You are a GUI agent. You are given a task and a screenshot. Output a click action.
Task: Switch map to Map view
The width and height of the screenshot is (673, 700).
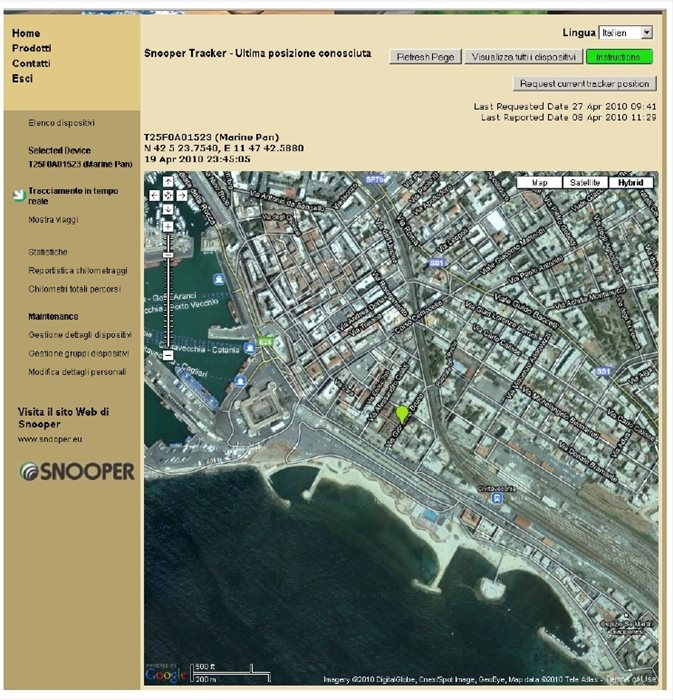click(540, 183)
